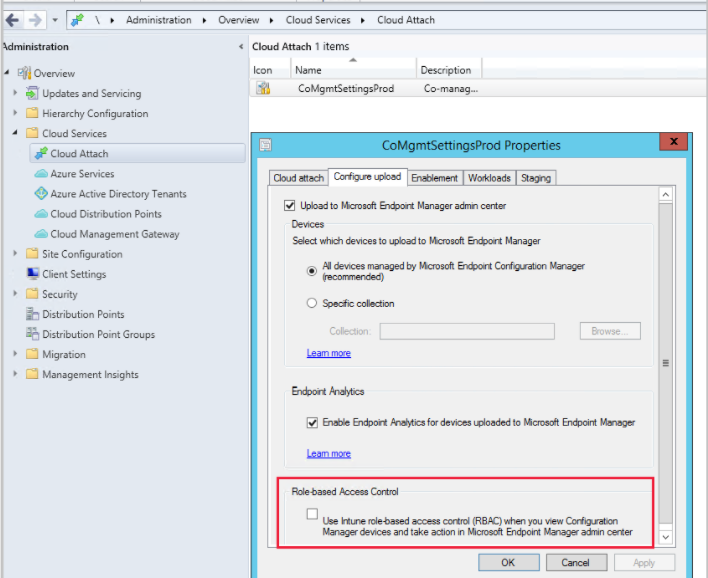
Task: Click the Description column header
Action: click(x=448, y=70)
